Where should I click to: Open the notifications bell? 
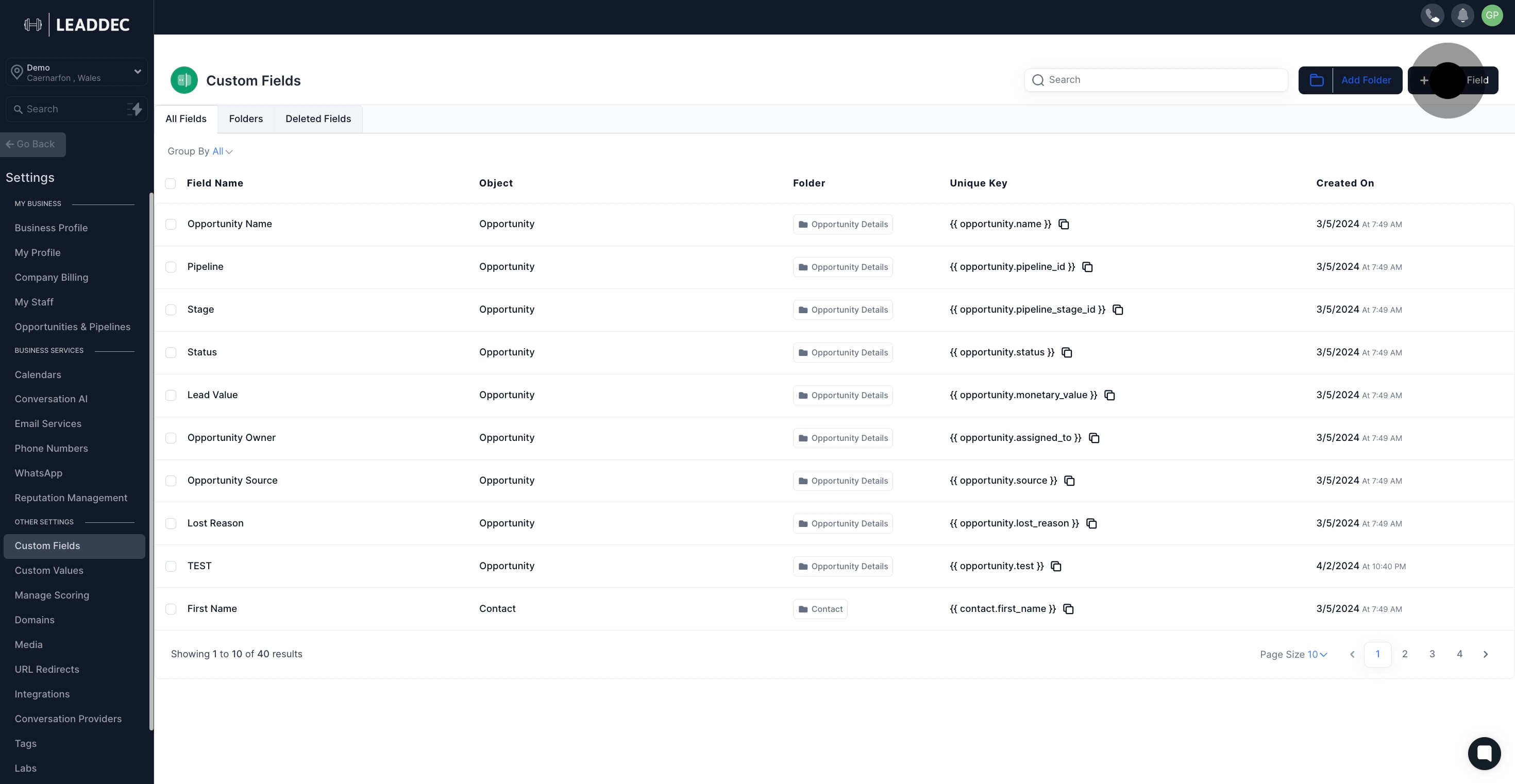(1462, 15)
